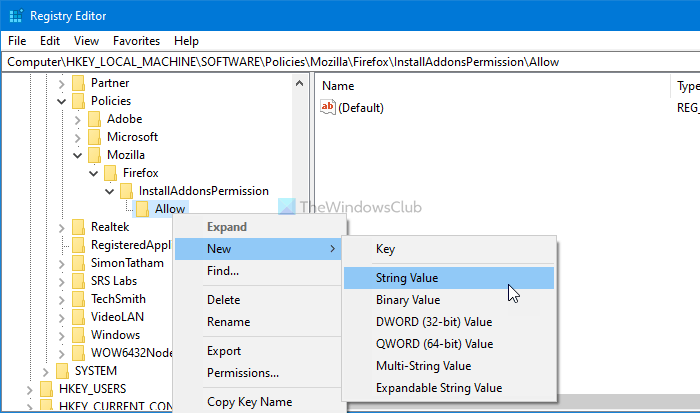Select Export in the context menu
This screenshot has height=413, width=700.
tap(258, 351)
